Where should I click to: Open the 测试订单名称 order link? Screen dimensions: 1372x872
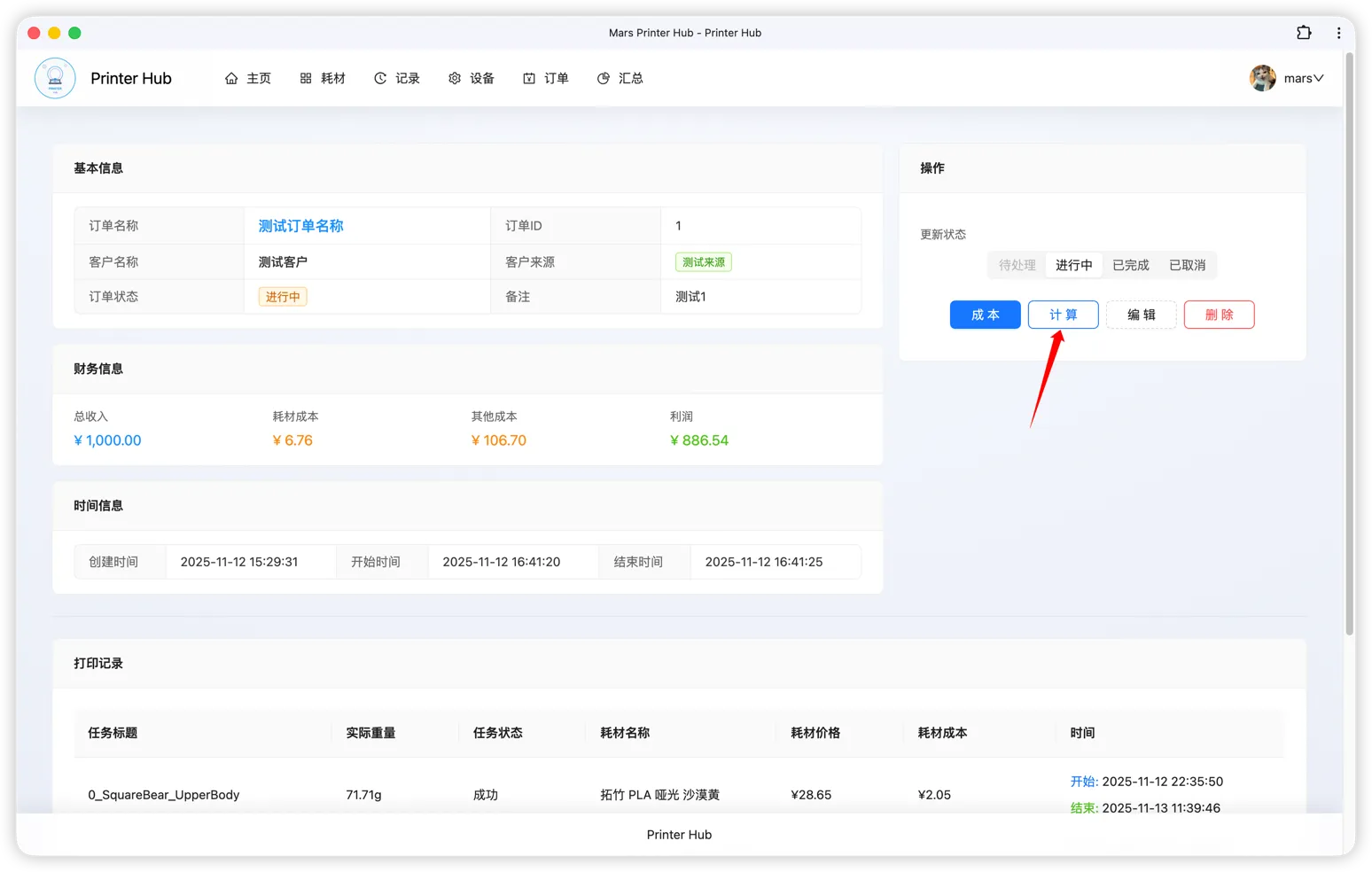[x=300, y=225]
